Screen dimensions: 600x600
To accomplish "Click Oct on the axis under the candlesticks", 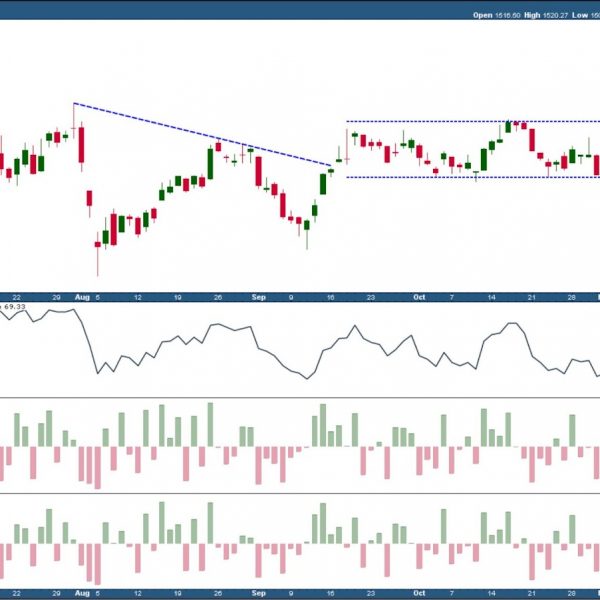I will click(x=419, y=297).
